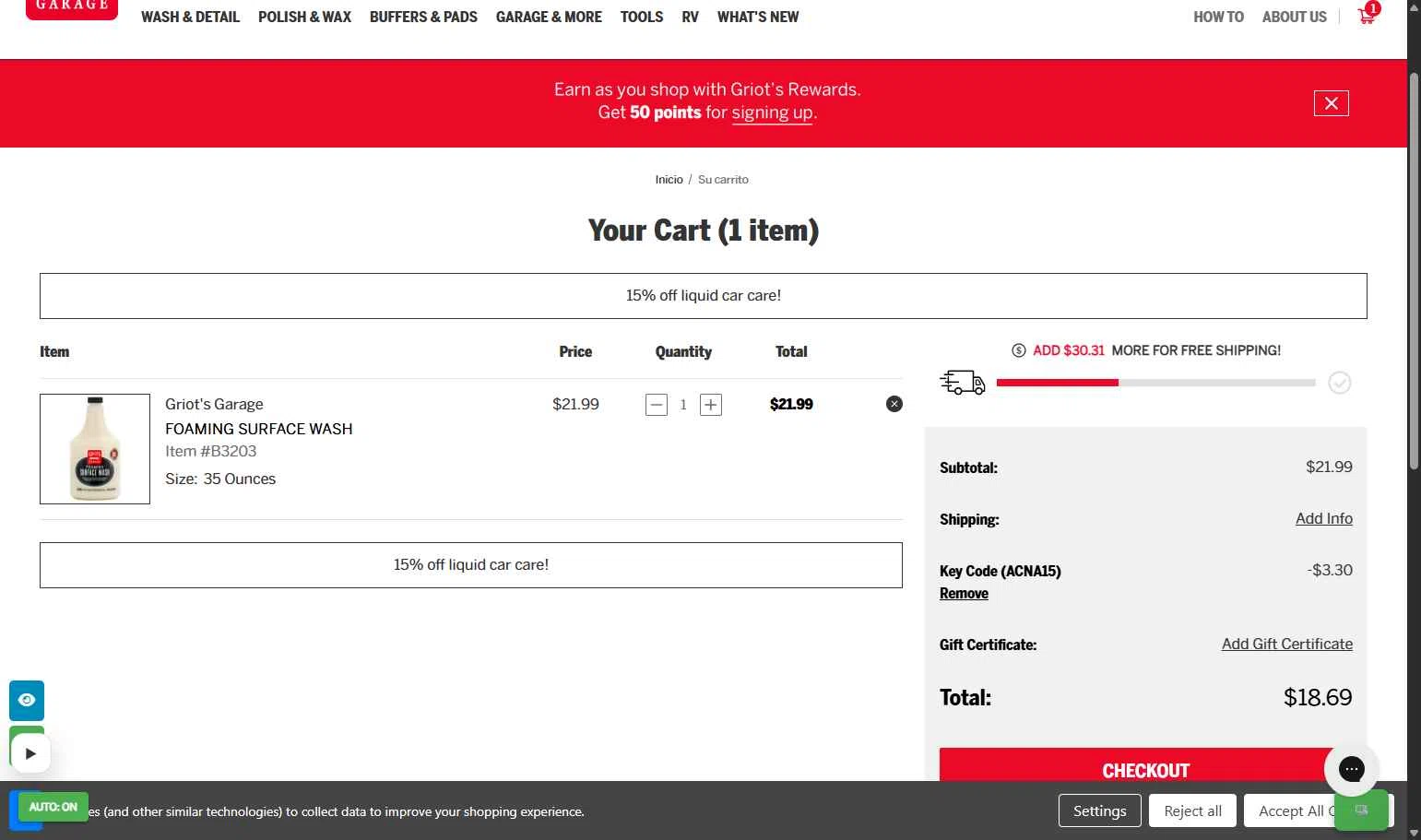Increase quantity with the plus button

(711, 405)
